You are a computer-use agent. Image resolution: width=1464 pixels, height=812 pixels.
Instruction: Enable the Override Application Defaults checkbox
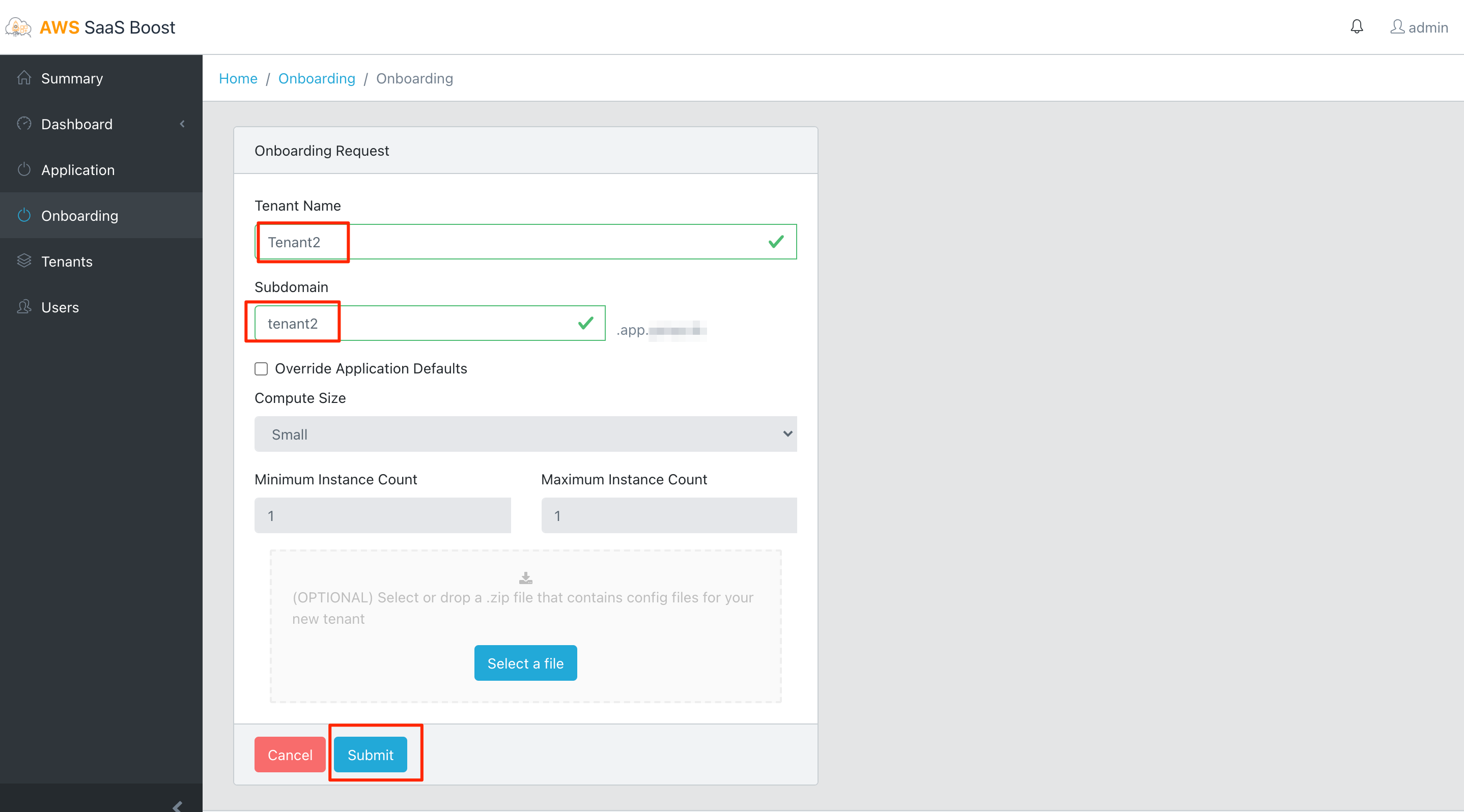[x=261, y=368]
